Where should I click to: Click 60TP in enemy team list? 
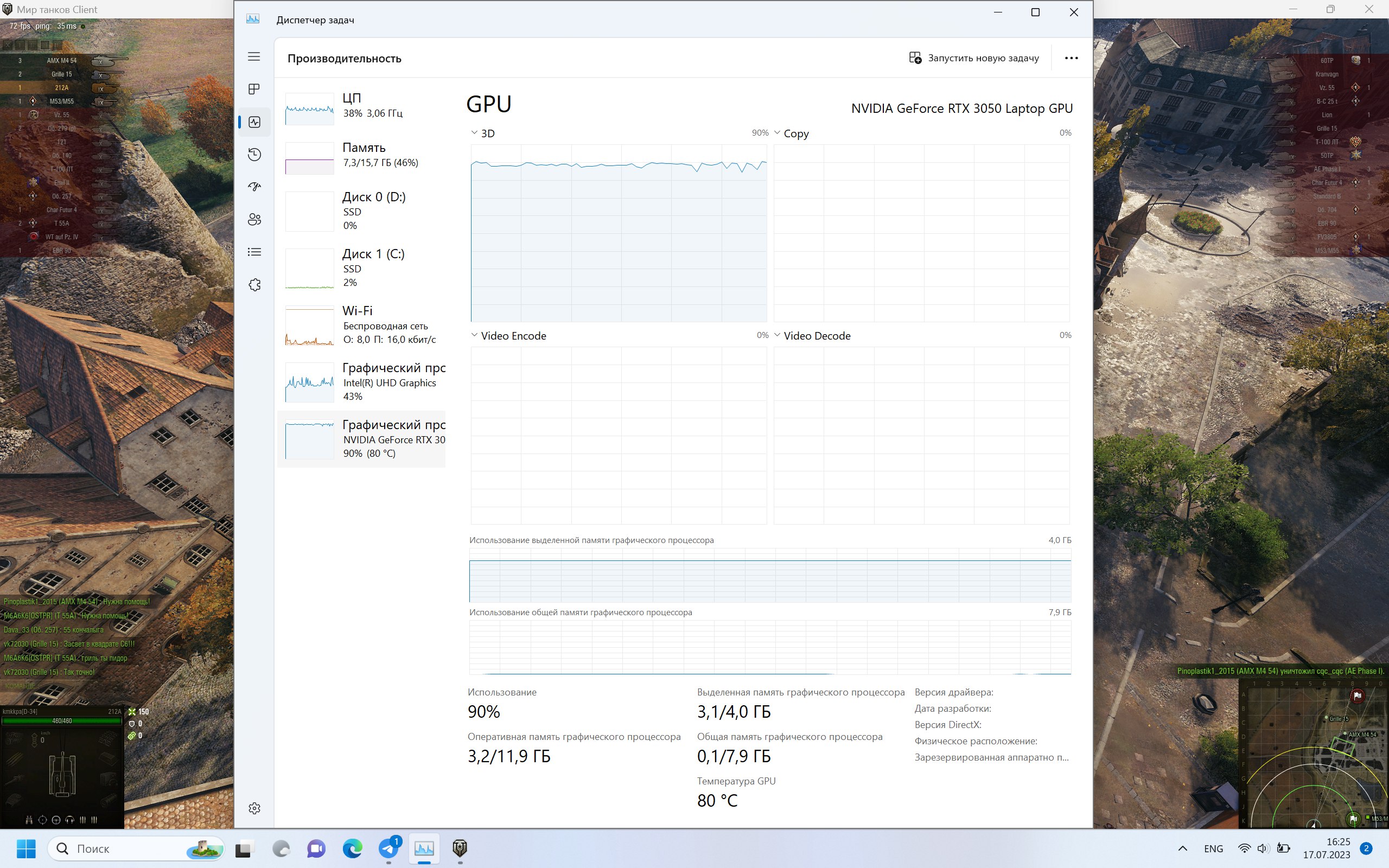pyautogui.click(x=1327, y=60)
